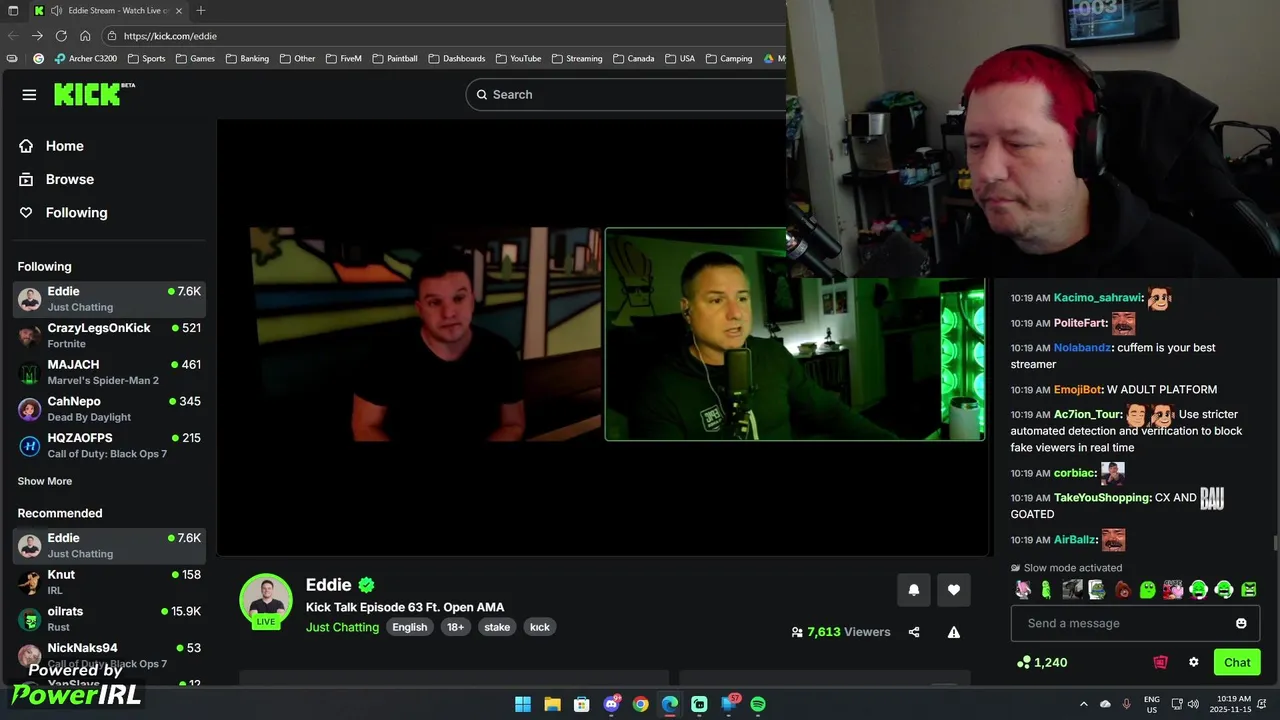Open the Sports bookmarks folder
Image resolution: width=1280 pixels, height=720 pixels.
tap(146, 58)
